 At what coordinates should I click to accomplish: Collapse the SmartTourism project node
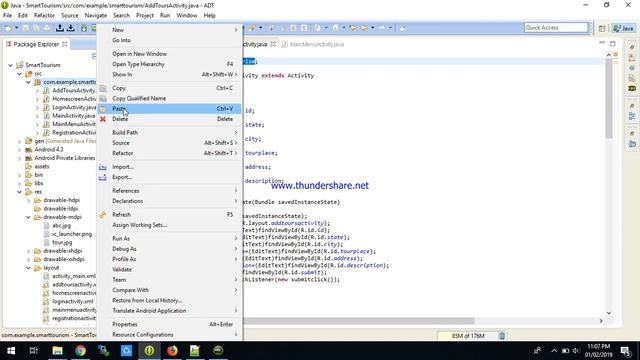click(x=11, y=65)
